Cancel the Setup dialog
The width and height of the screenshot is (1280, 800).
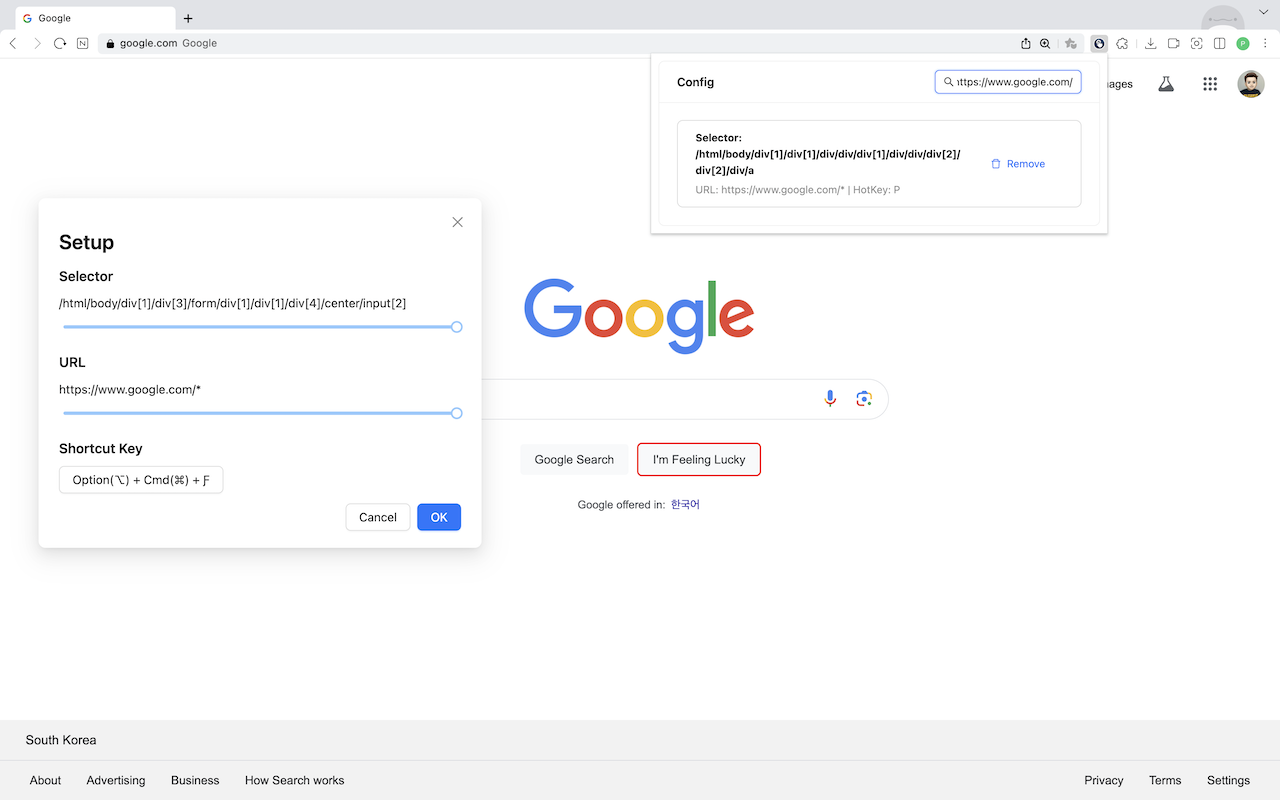tap(377, 517)
